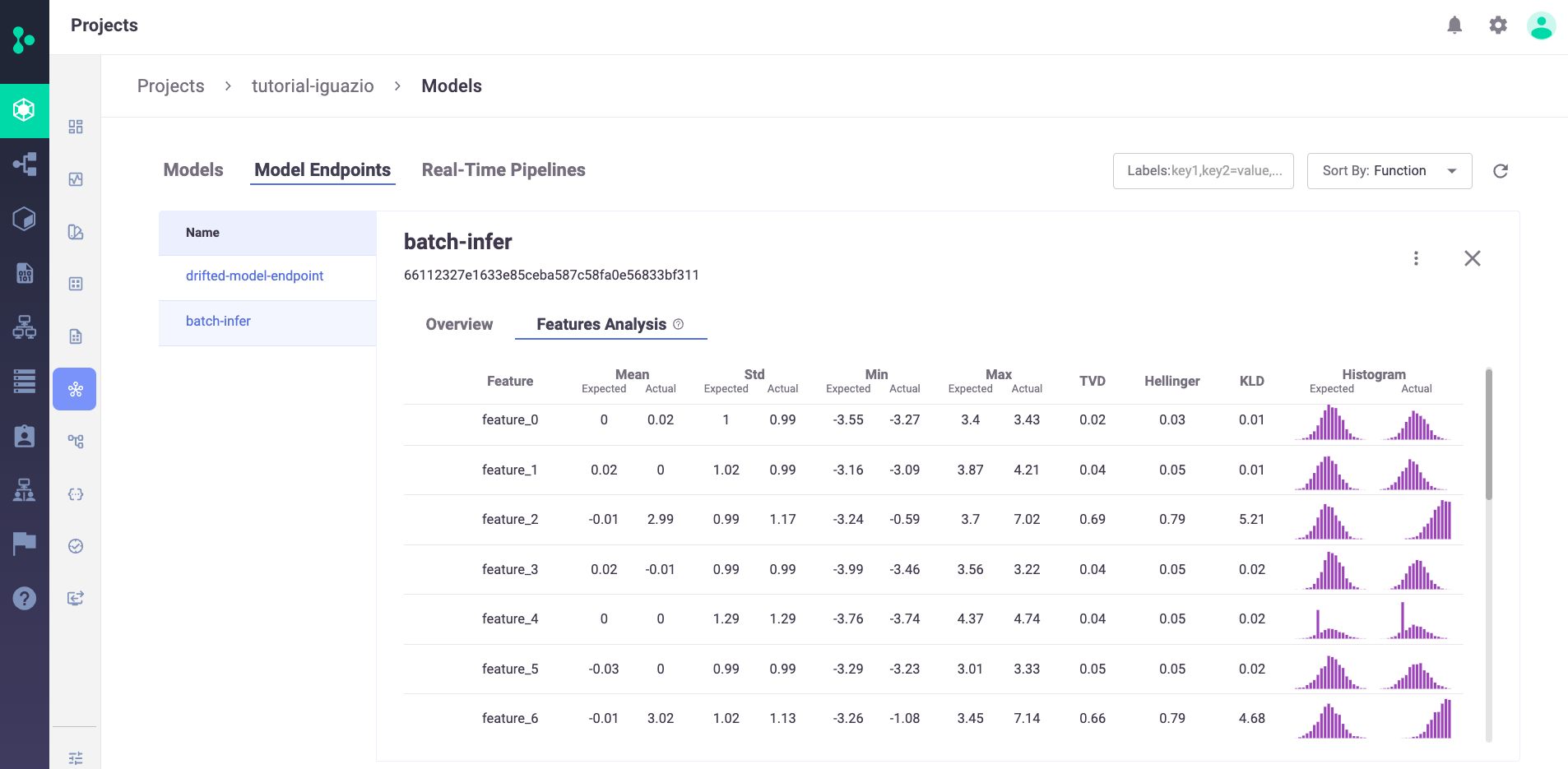
Task: Open the pipelines flow icon in dark sidebar
Action: coord(25,164)
